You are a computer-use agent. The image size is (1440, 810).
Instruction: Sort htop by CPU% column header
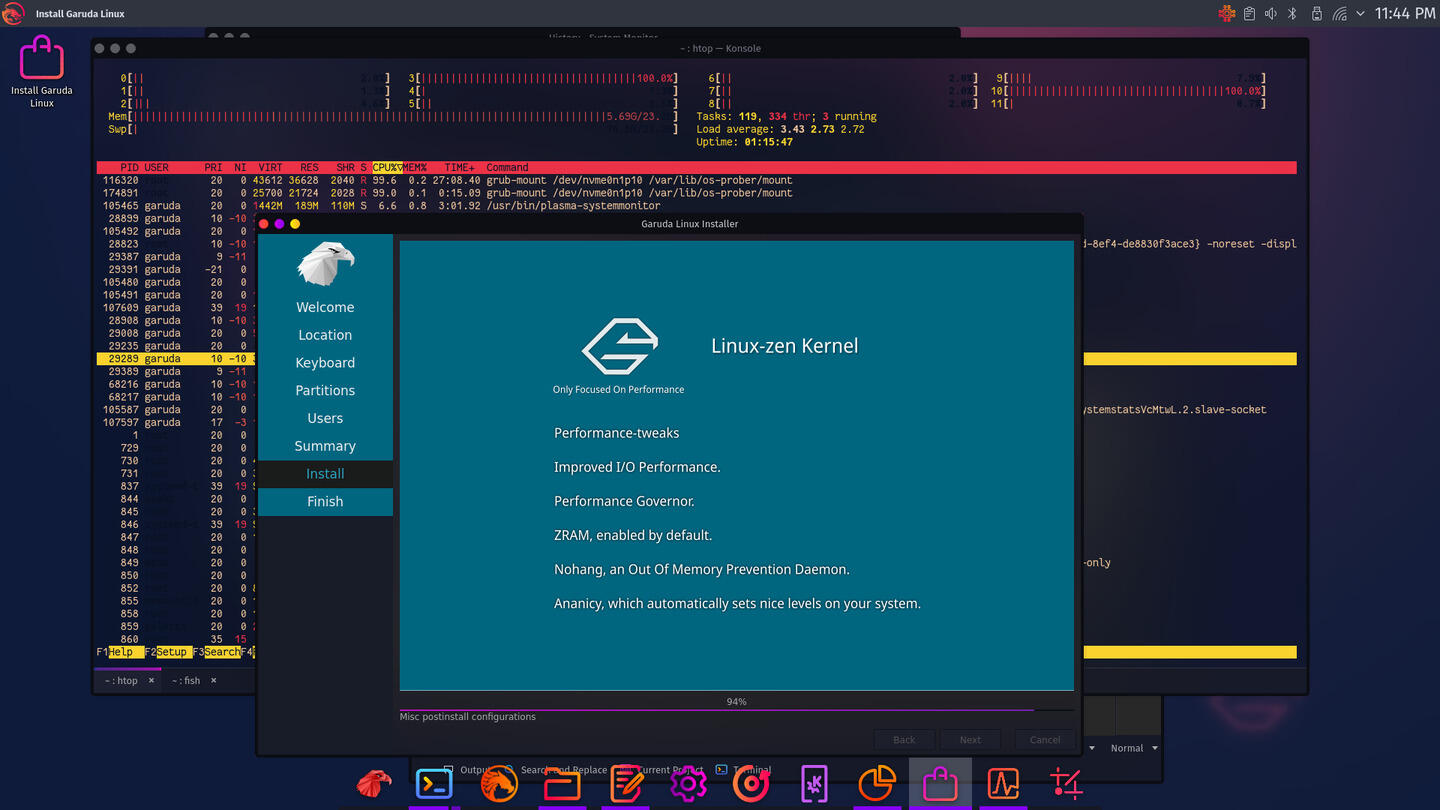(387, 168)
